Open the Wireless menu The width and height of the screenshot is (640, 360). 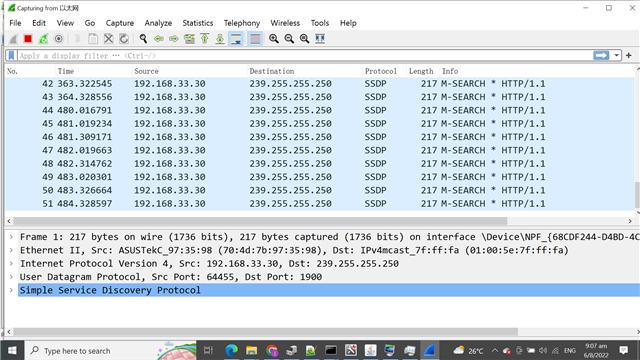pyautogui.click(x=285, y=23)
